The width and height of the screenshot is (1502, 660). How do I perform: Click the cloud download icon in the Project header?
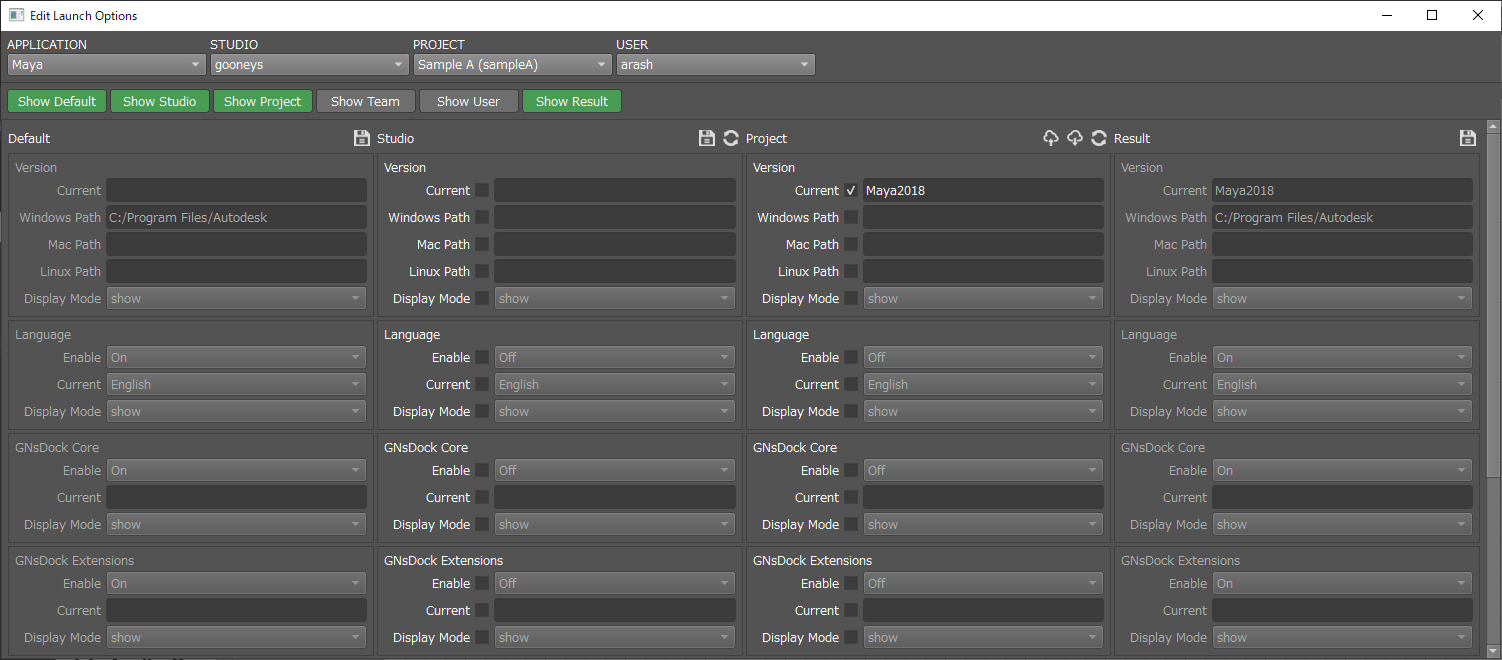click(x=1075, y=138)
